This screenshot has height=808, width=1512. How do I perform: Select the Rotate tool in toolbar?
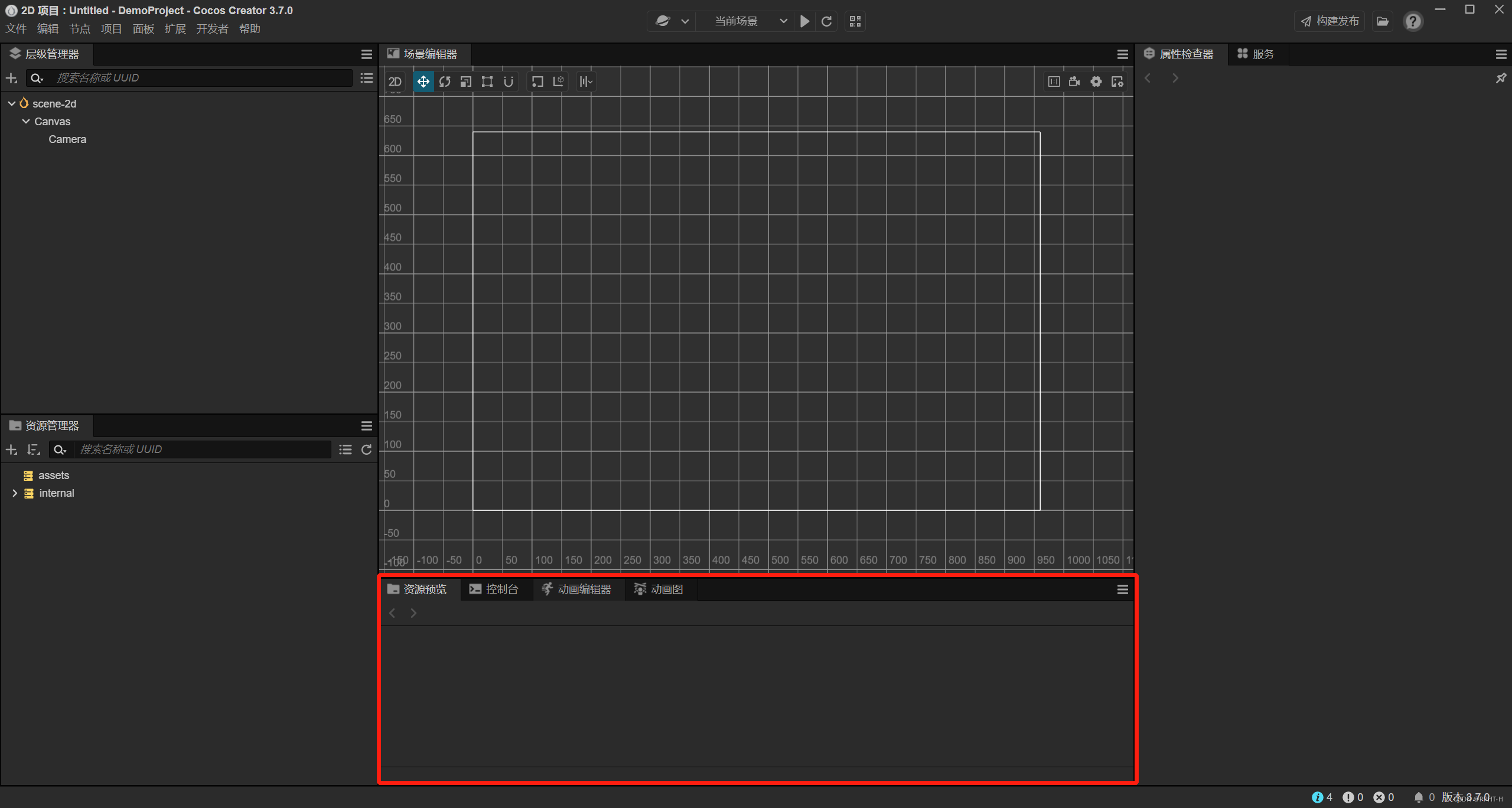[444, 81]
